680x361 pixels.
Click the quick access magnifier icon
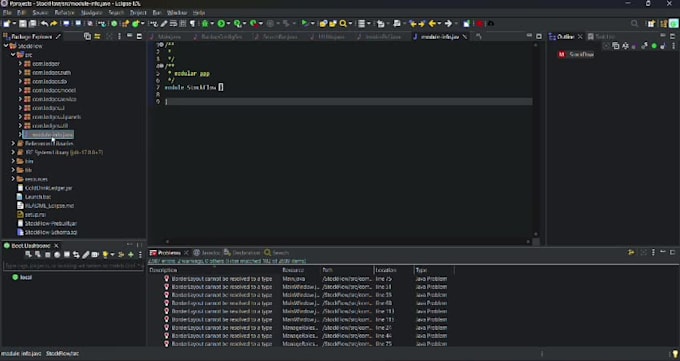click(x=634, y=24)
